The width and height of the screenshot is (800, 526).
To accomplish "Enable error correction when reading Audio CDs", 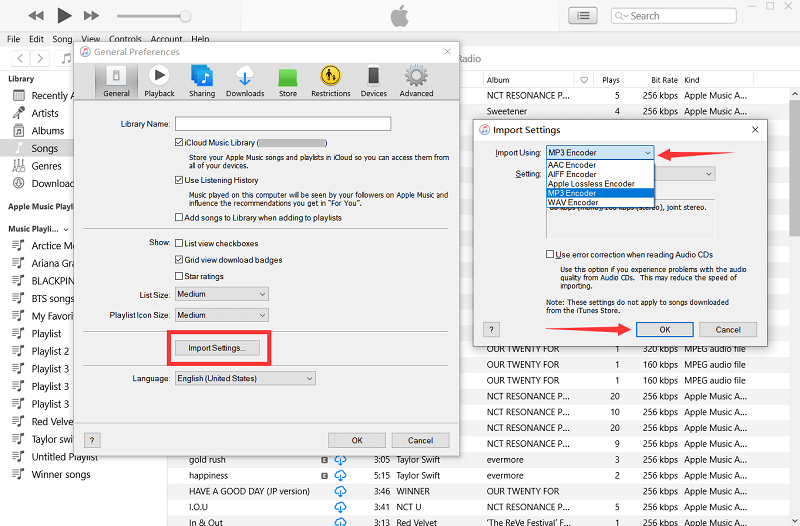I will (550, 254).
